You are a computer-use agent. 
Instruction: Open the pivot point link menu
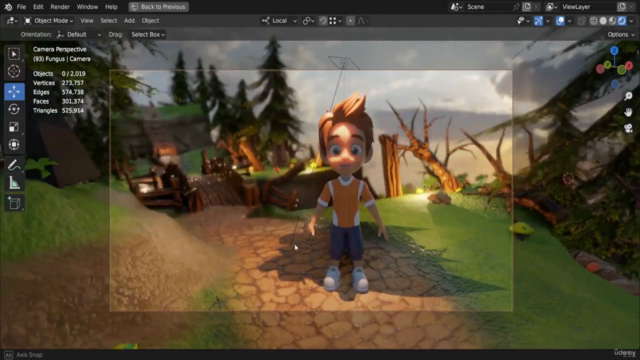(309, 21)
